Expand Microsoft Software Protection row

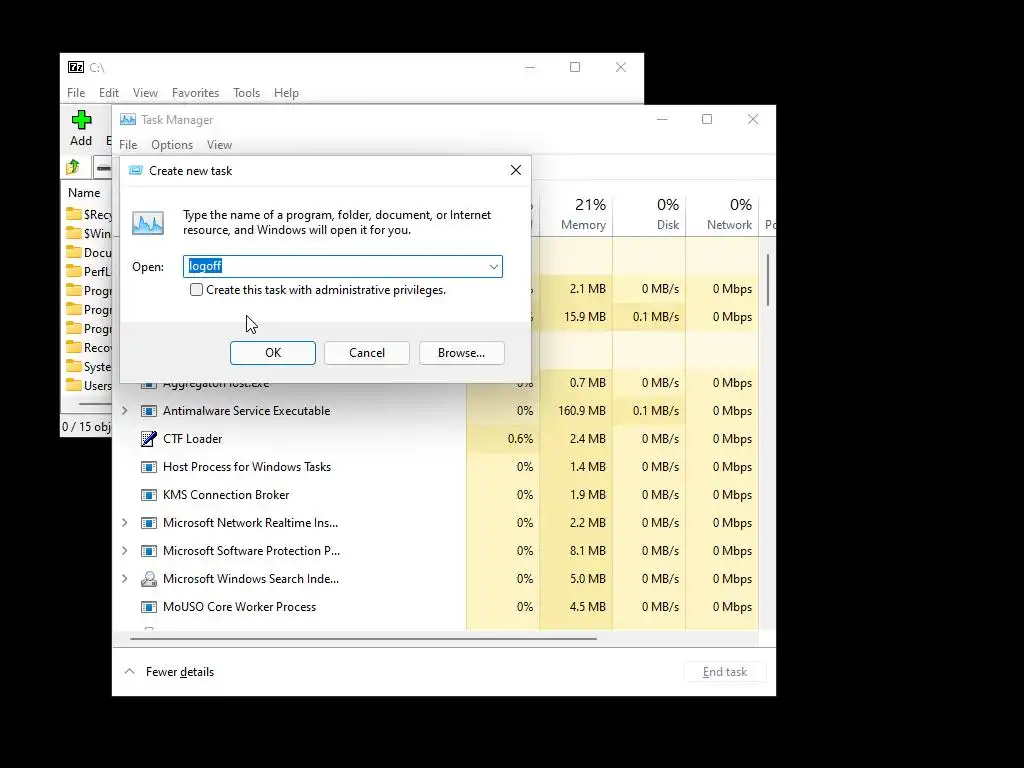[125, 551]
